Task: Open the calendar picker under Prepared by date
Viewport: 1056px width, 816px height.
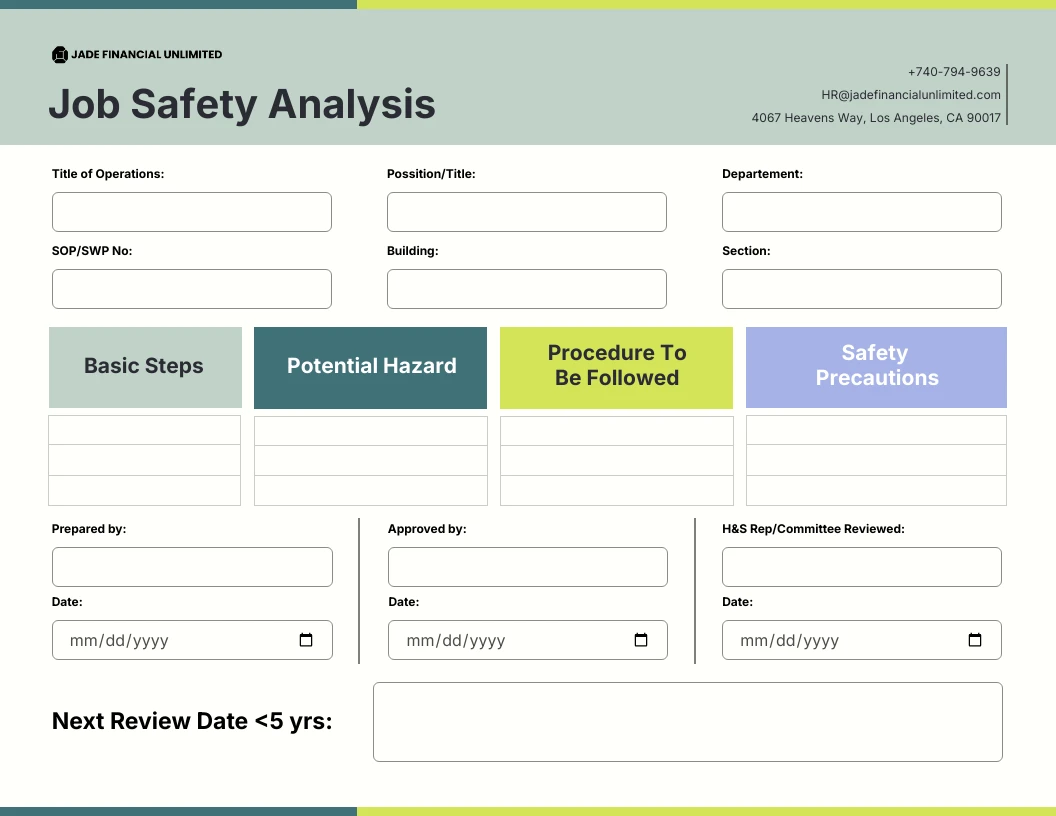Action: coord(305,640)
